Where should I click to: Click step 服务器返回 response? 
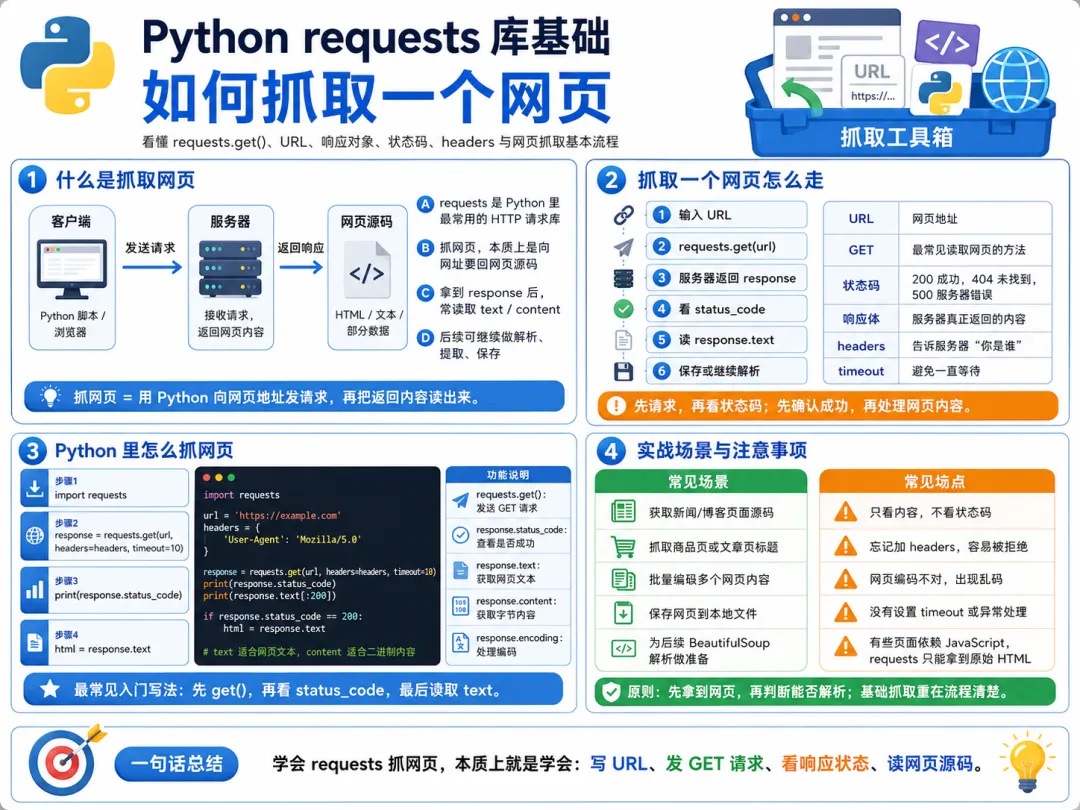[726, 278]
